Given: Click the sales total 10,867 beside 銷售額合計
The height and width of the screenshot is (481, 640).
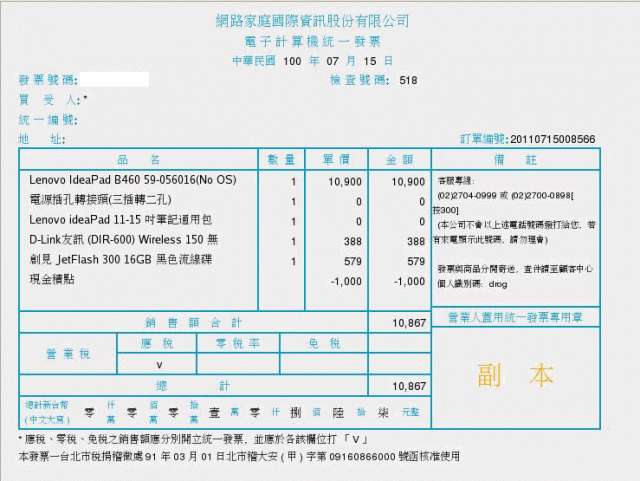Looking at the screenshot, I should point(409,323).
